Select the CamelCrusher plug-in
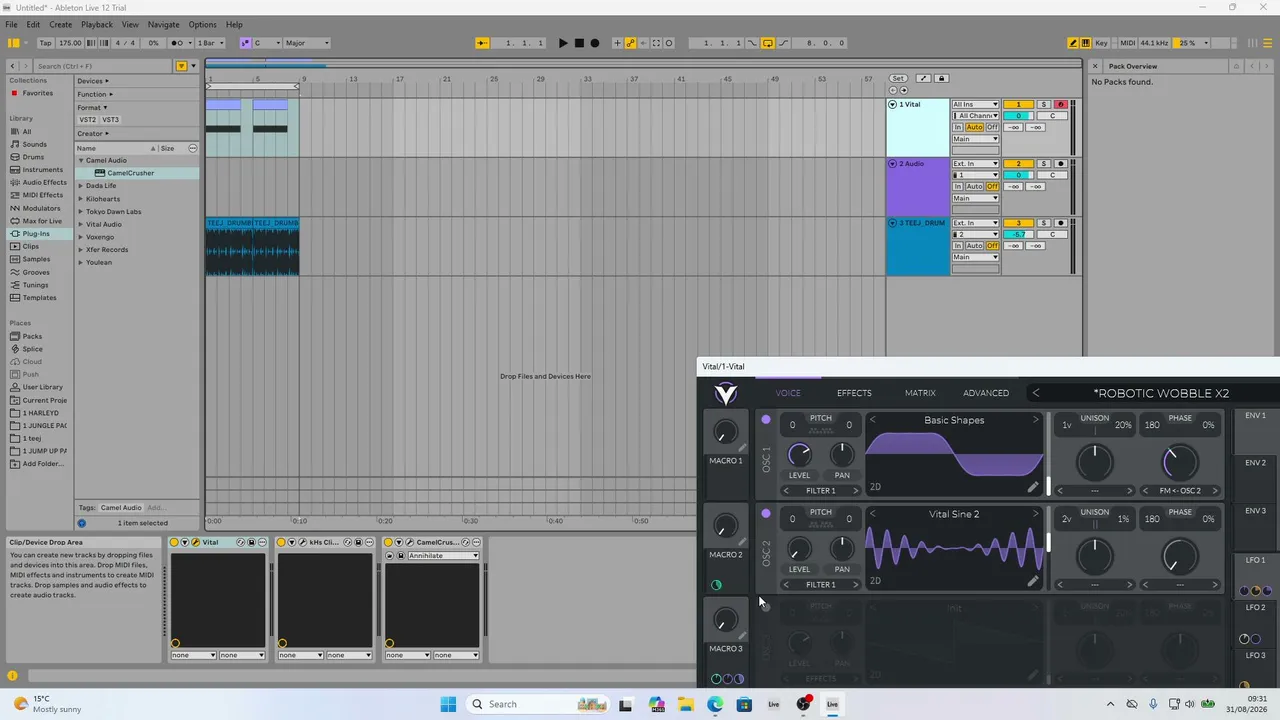This screenshot has width=1280, height=720. 130,173
